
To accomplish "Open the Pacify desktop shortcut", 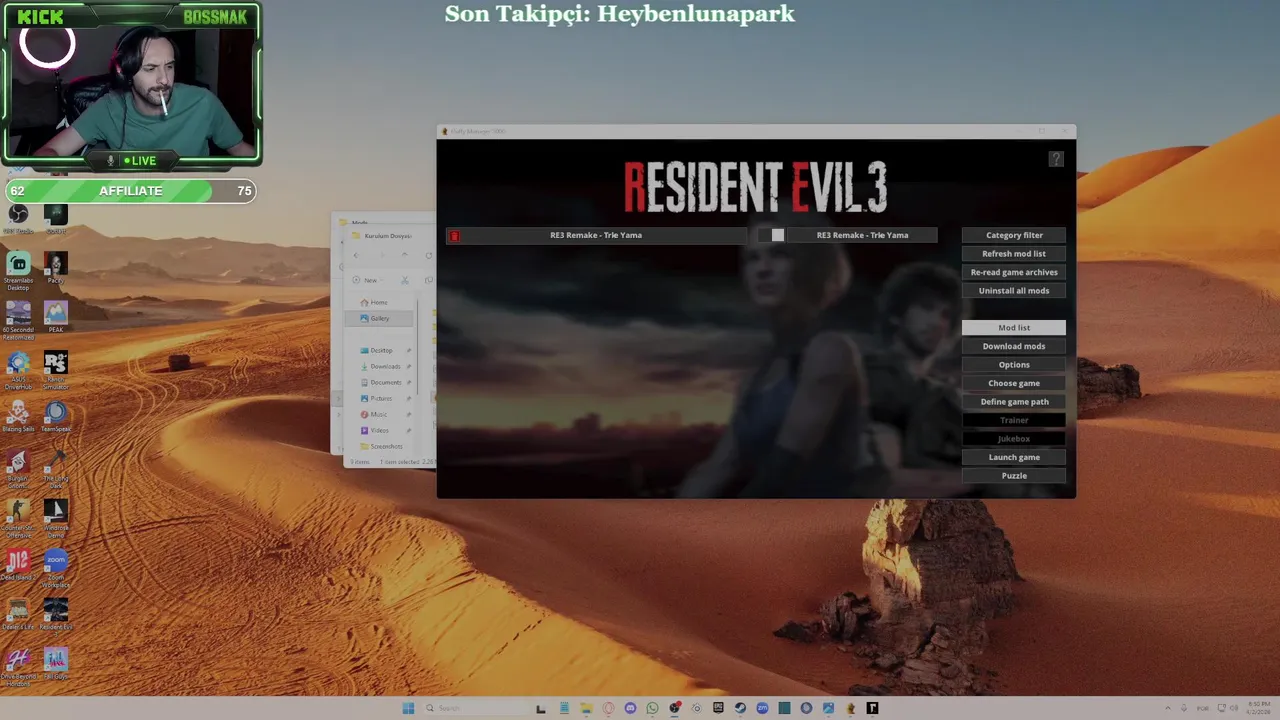I will pos(55,267).
